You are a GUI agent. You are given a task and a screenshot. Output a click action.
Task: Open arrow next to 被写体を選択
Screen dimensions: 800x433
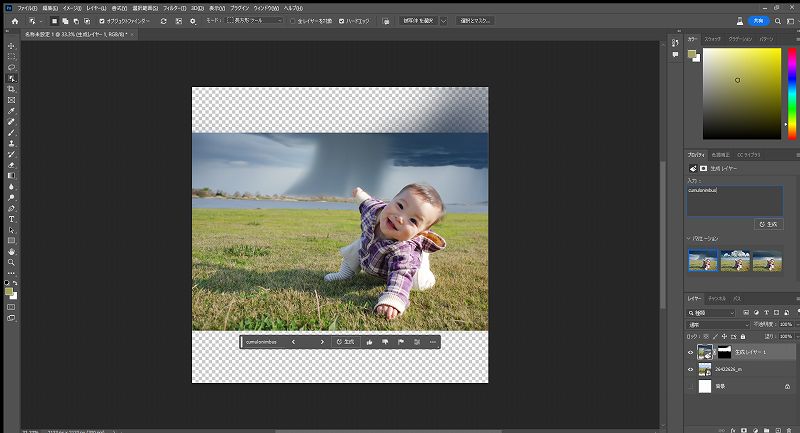(x=443, y=21)
